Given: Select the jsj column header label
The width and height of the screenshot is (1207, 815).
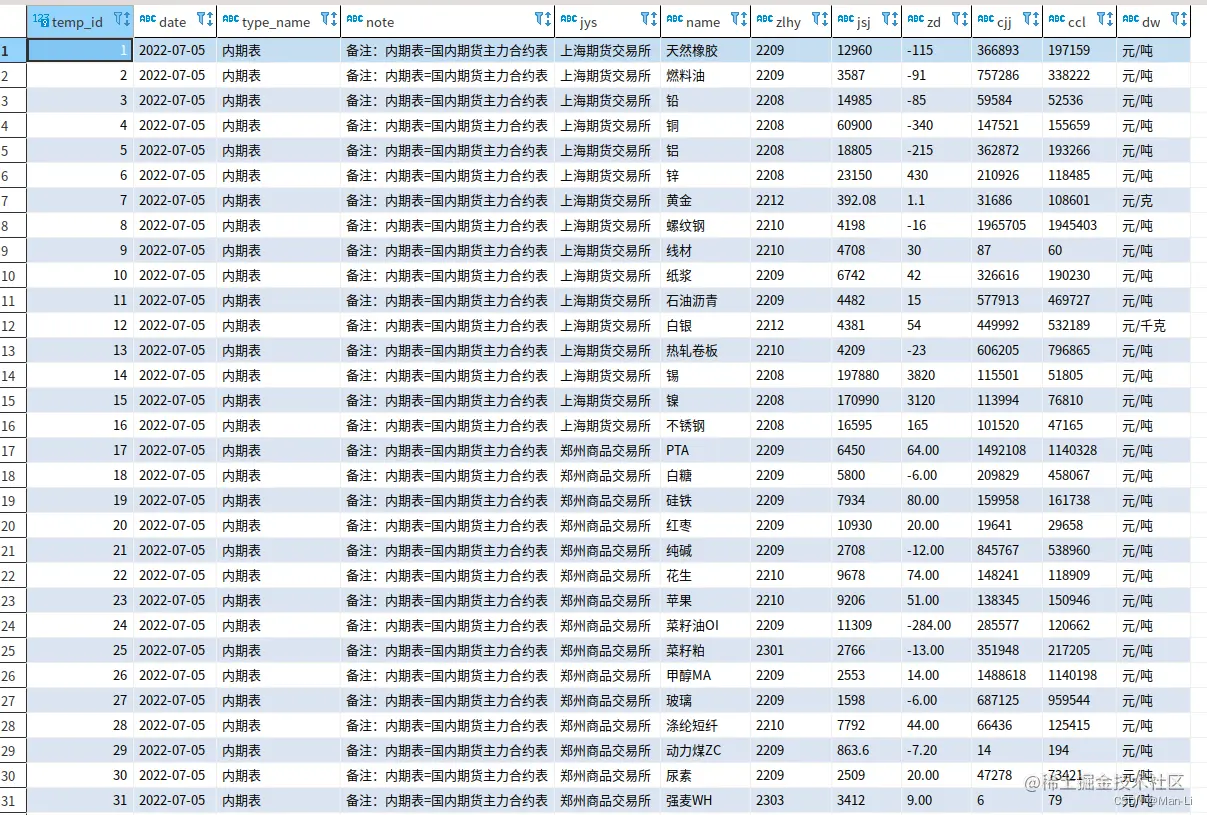Looking at the screenshot, I should [x=863, y=22].
